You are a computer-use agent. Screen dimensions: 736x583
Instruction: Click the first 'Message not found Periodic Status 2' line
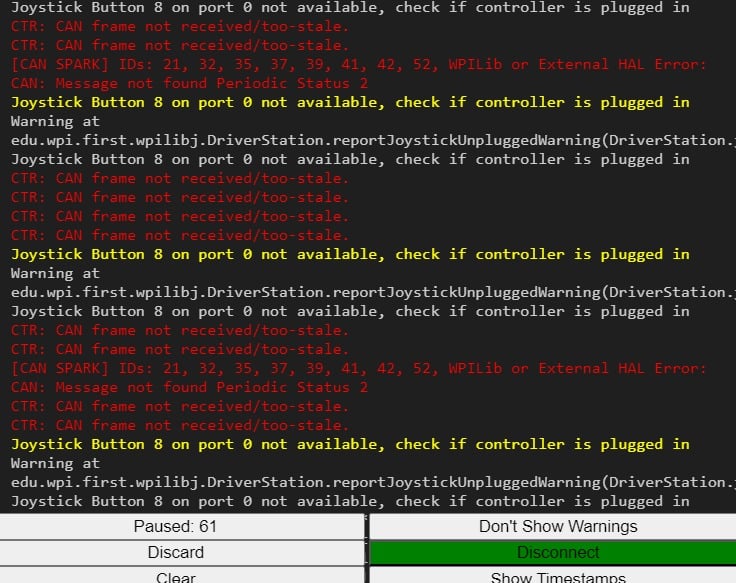tap(189, 83)
